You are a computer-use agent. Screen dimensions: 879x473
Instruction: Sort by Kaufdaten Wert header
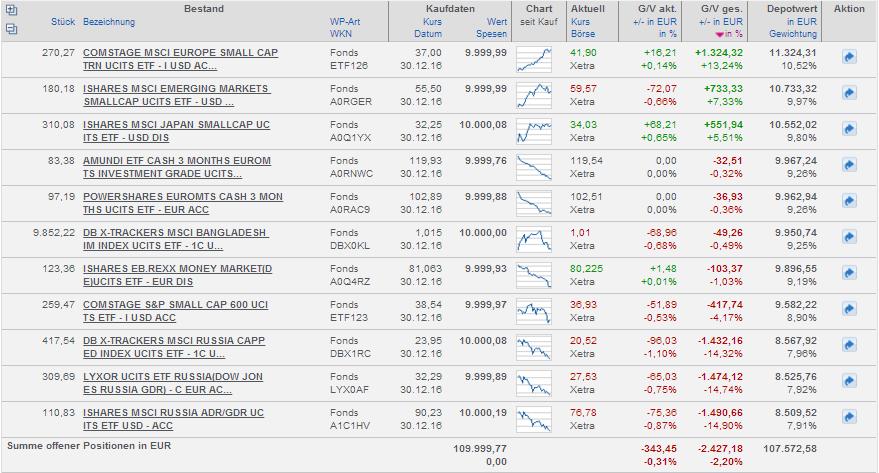pos(497,22)
